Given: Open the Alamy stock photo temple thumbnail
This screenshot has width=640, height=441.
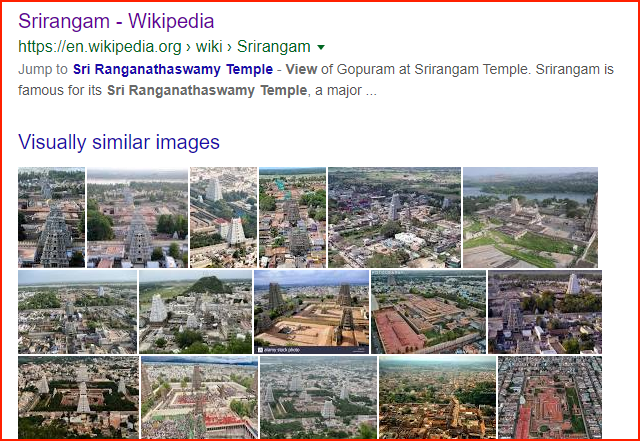Looking at the screenshot, I should pos(311,312).
